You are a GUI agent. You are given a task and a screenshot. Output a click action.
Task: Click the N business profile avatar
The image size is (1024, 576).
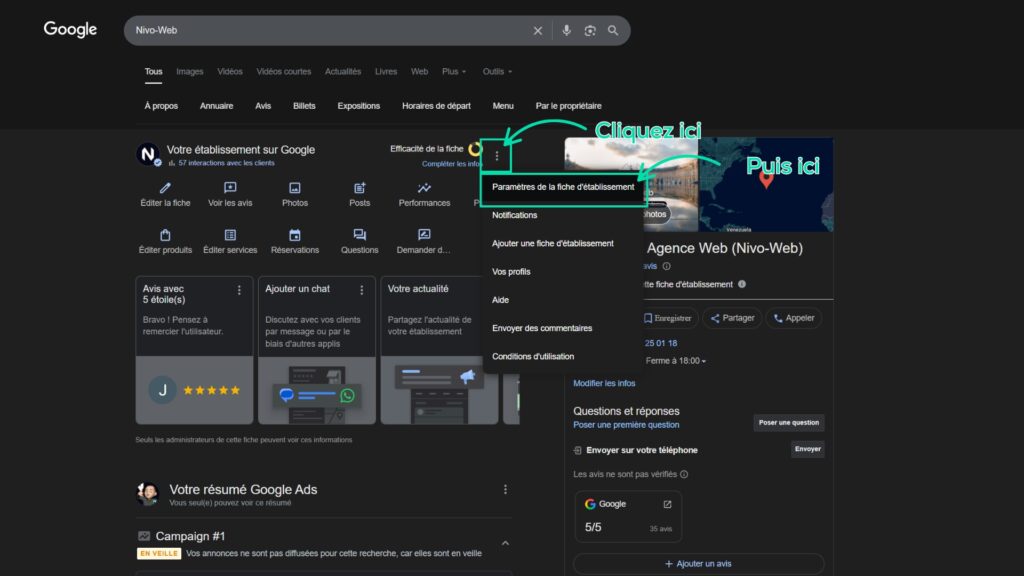pyautogui.click(x=148, y=154)
